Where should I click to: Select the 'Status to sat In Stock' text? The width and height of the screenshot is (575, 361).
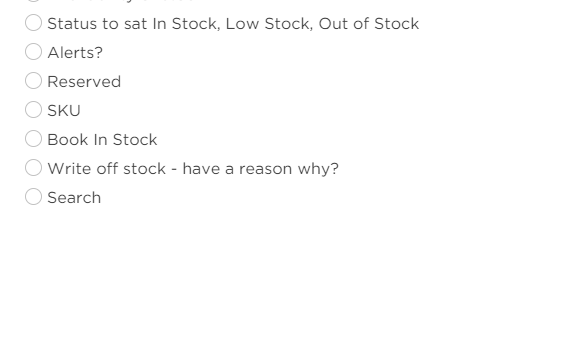click(x=134, y=24)
